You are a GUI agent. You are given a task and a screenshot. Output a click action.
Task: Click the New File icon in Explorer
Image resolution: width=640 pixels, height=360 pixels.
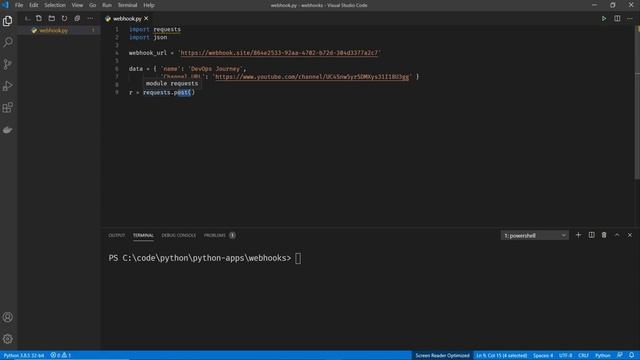pos(39,18)
